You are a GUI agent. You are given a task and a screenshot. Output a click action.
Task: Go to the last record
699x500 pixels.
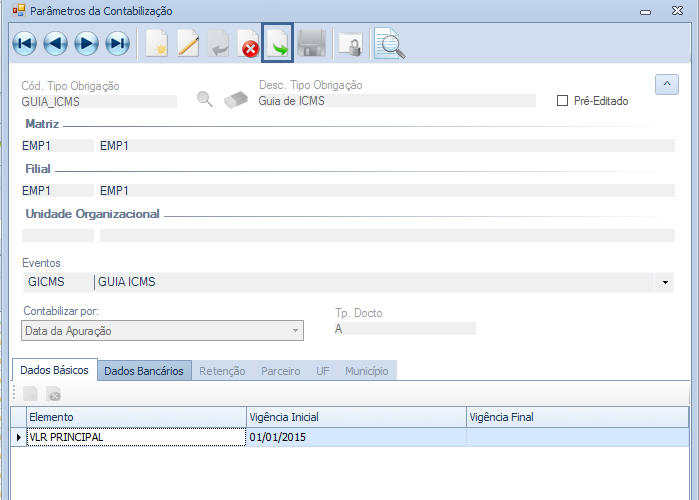118,44
